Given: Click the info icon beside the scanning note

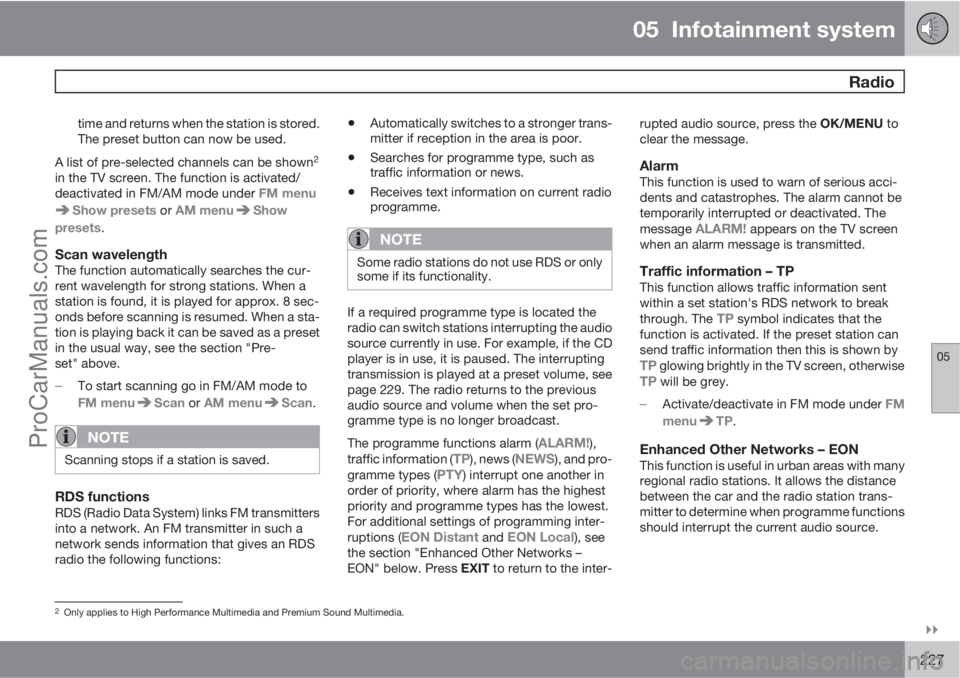Looking at the screenshot, I should click(x=68, y=437).
